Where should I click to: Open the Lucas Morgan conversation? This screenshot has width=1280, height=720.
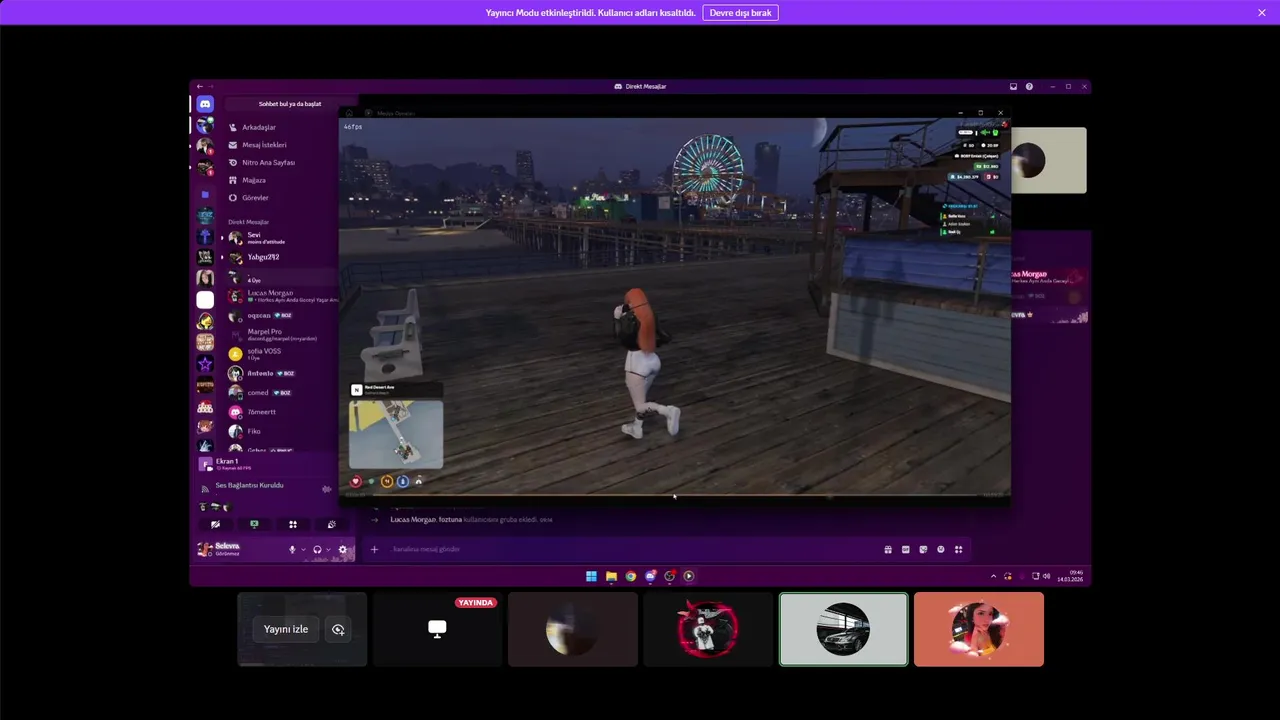279,296
